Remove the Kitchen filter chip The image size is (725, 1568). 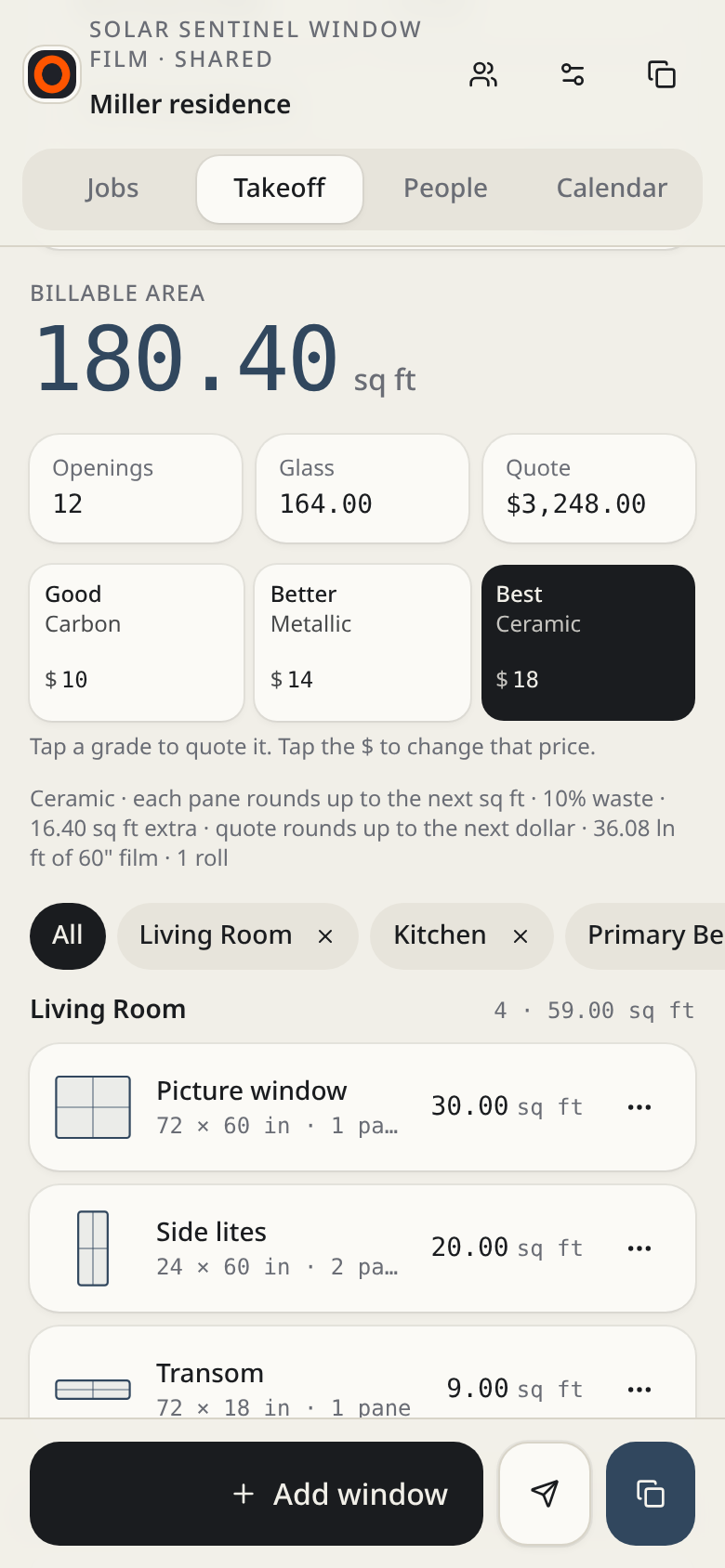point(521,936)
